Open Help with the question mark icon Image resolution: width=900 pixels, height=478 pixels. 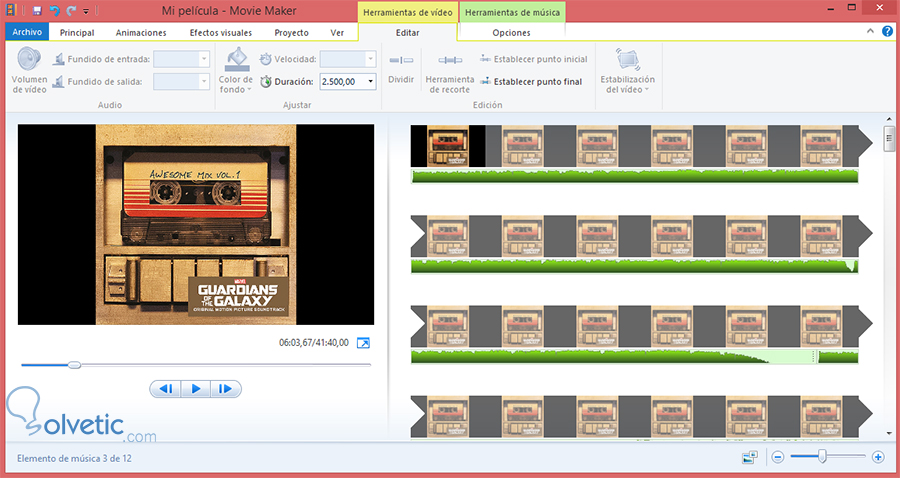[x=887, y=32]
